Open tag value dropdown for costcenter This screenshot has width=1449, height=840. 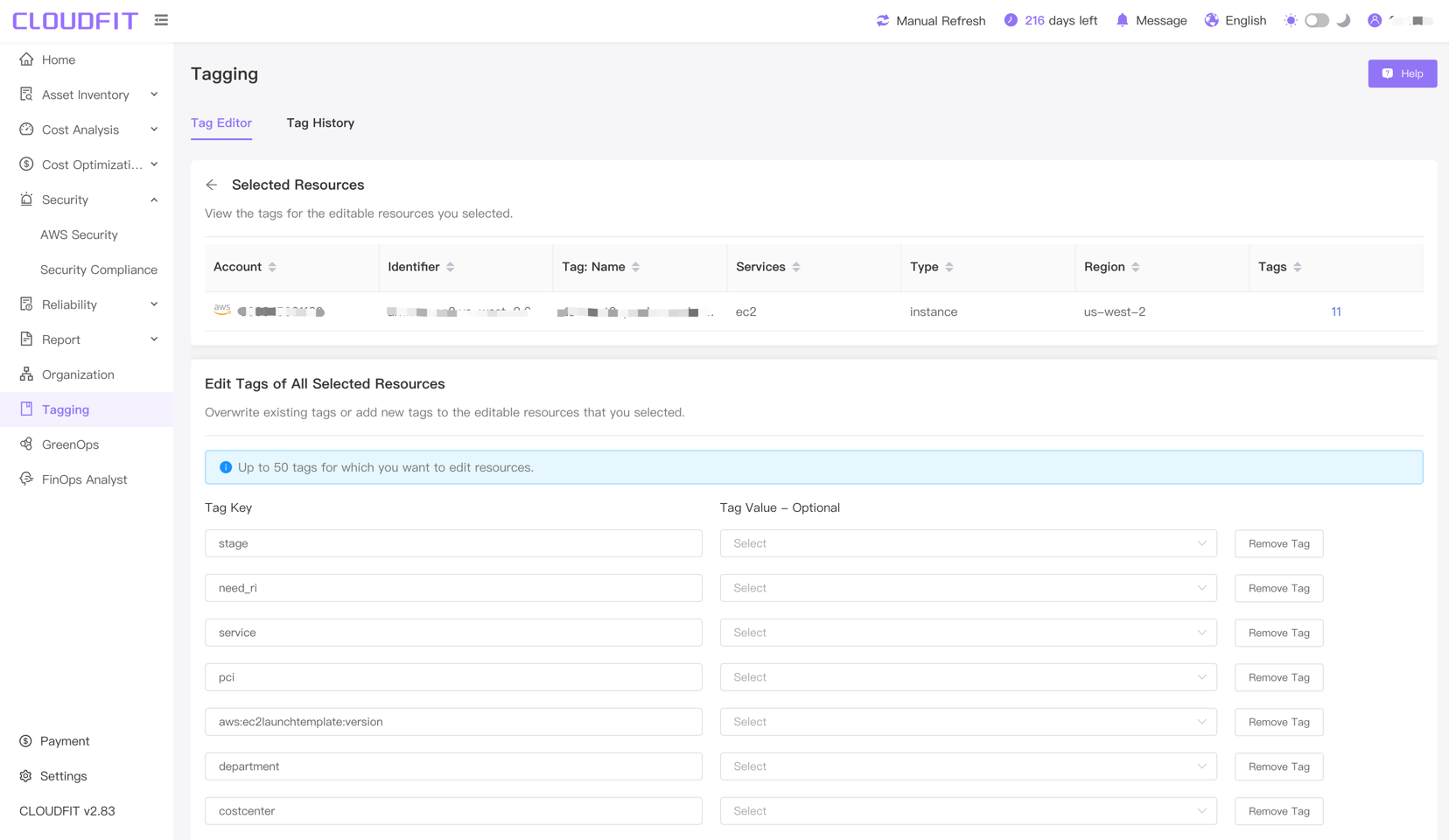click(x=968, y=811)
